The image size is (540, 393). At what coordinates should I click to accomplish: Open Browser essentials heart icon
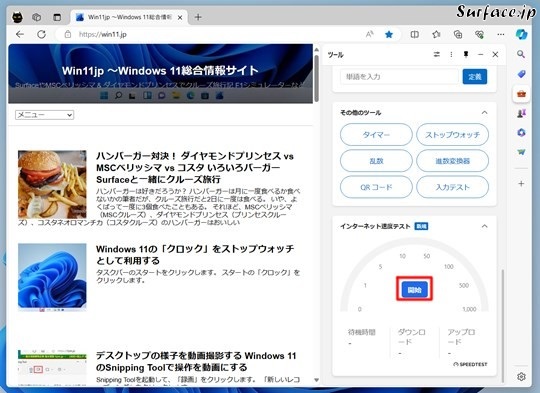point(479,34)
